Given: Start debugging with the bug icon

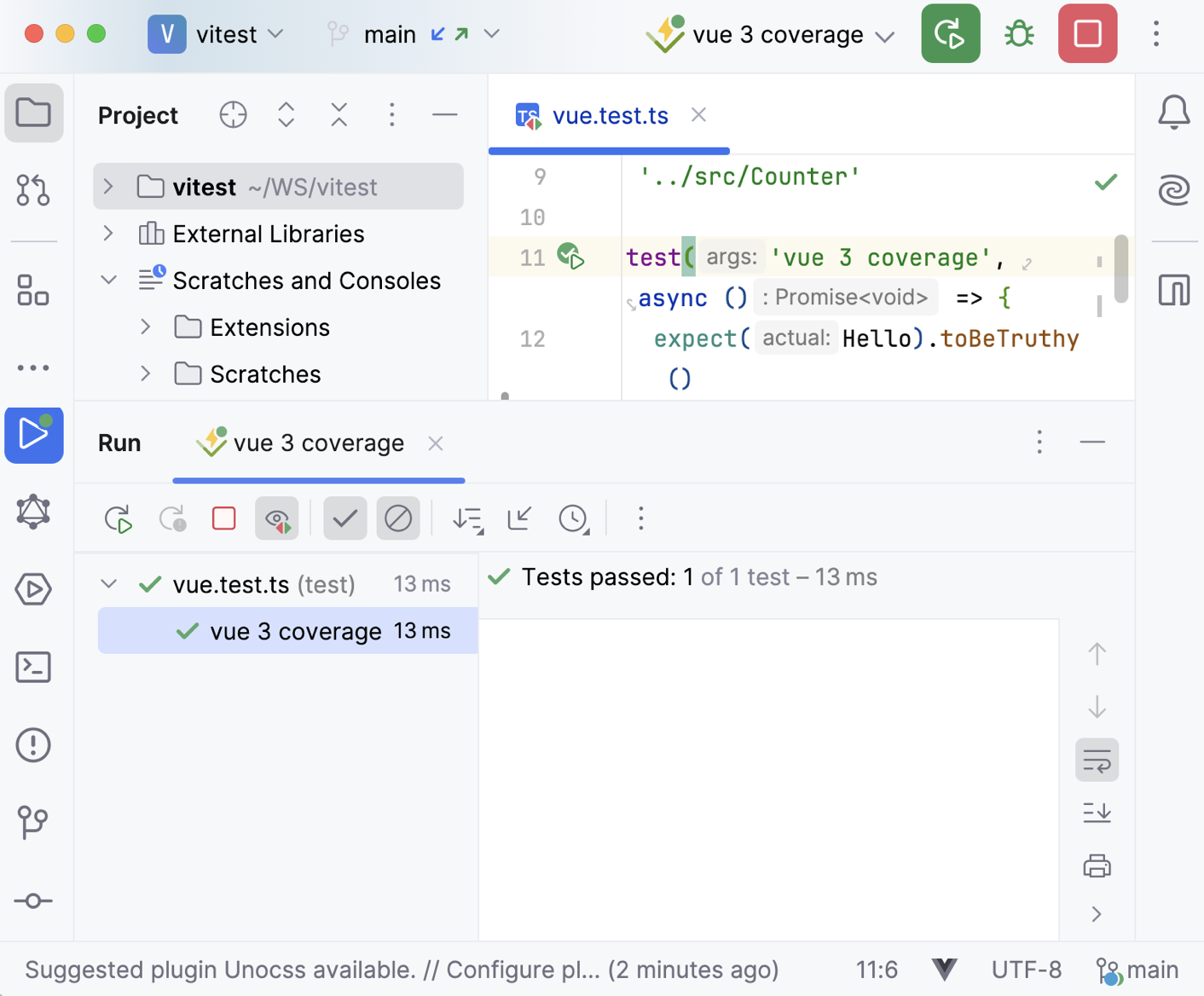Looking at the screenshot, I should click(x=1018, y=34).
